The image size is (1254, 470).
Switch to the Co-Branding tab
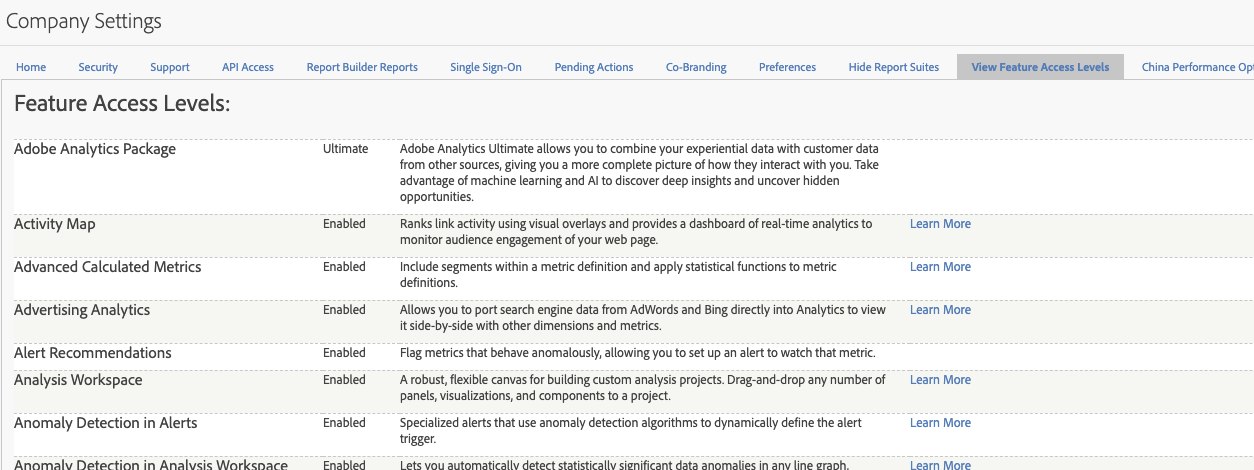[696, 67]
